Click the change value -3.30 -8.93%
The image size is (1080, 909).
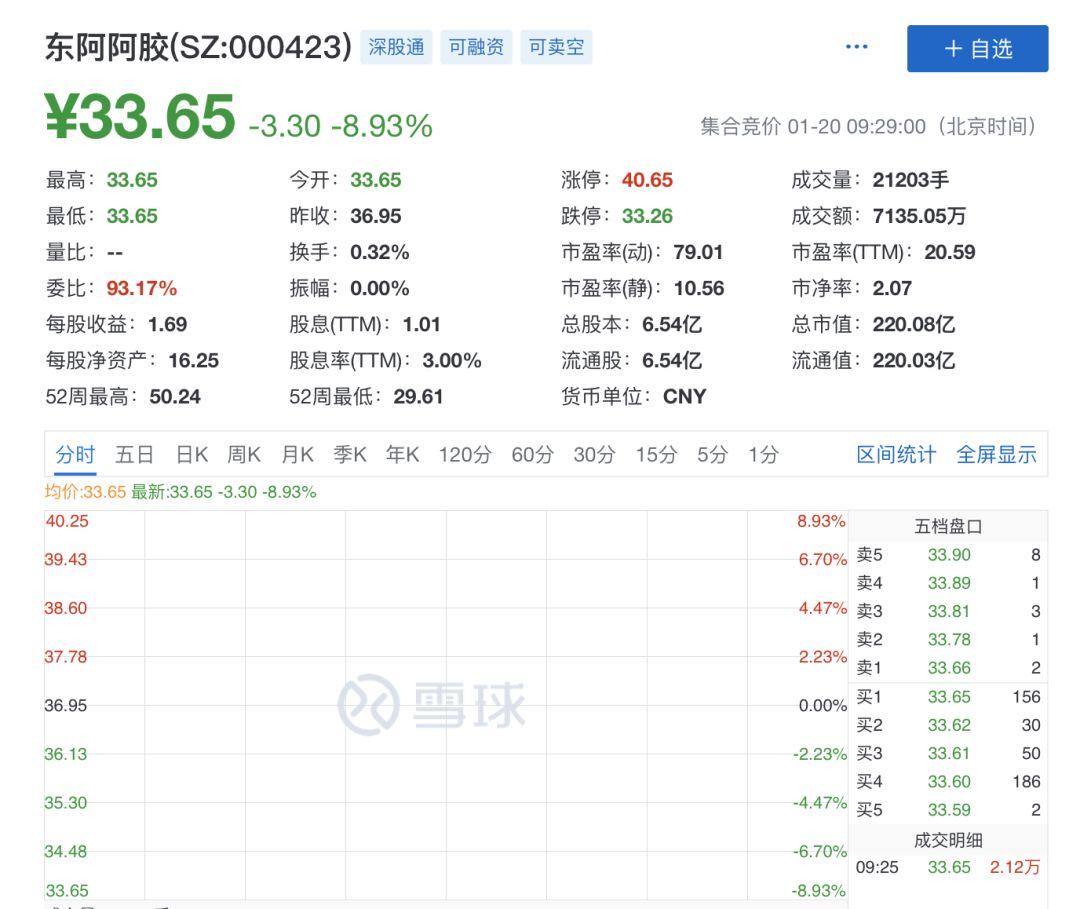tap(340, 126)
